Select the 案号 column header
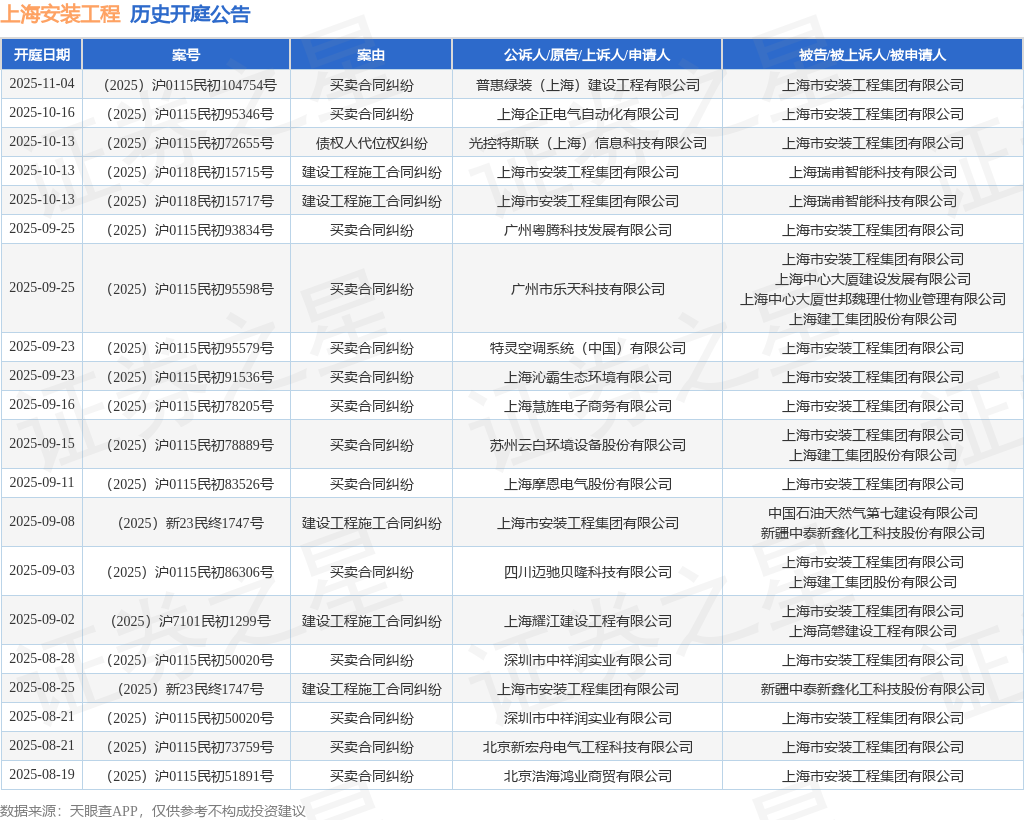The width and height of the screenshot is (1024, 820). tap(186, 55)
